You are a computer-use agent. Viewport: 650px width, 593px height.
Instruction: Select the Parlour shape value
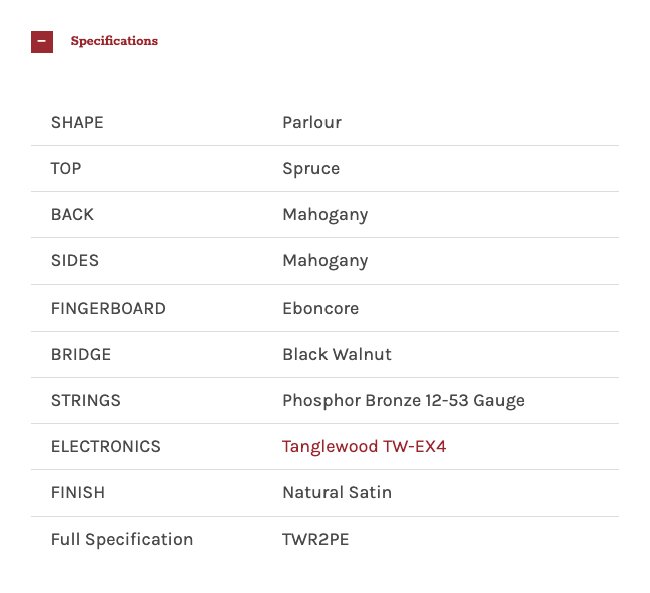[312, 123]
